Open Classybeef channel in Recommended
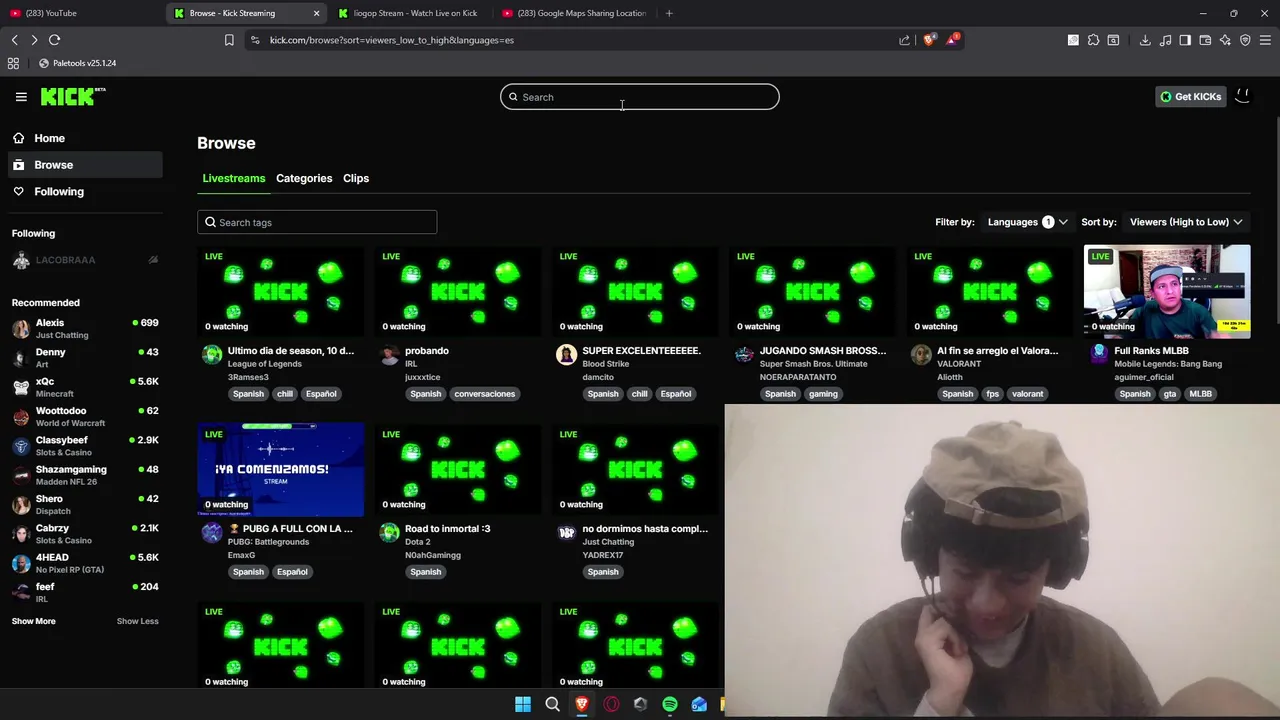 84,446
